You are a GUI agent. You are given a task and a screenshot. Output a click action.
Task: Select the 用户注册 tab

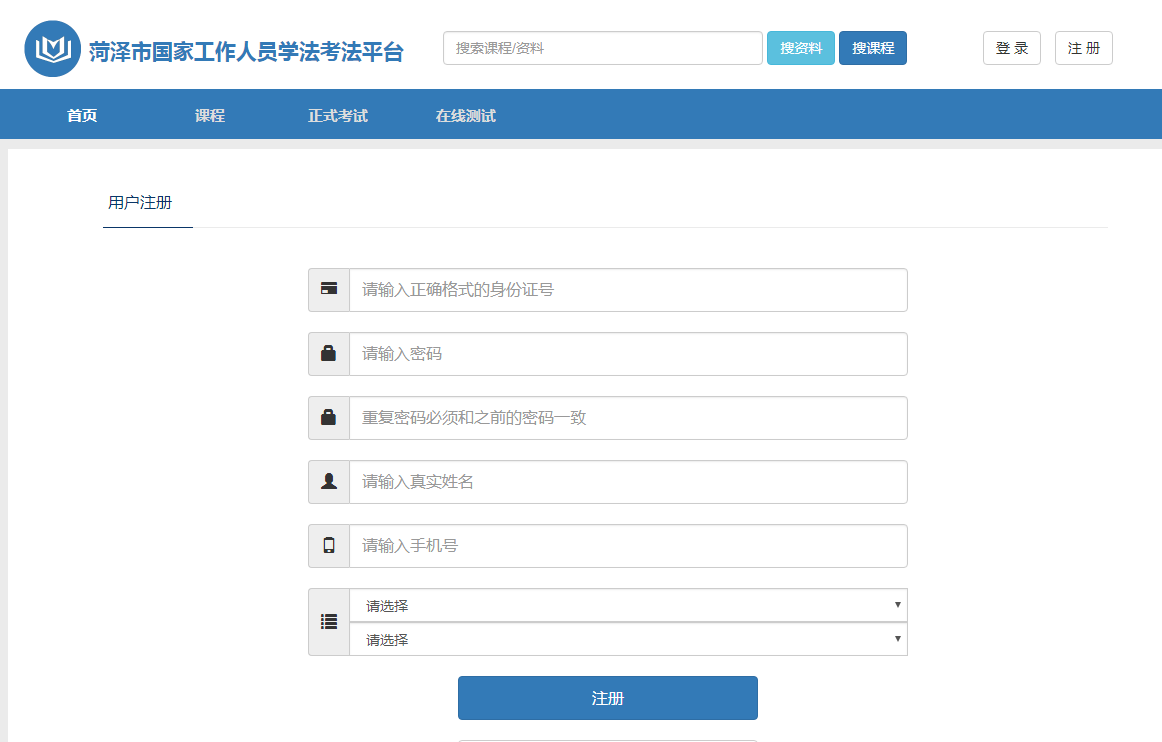click(140, 202)
